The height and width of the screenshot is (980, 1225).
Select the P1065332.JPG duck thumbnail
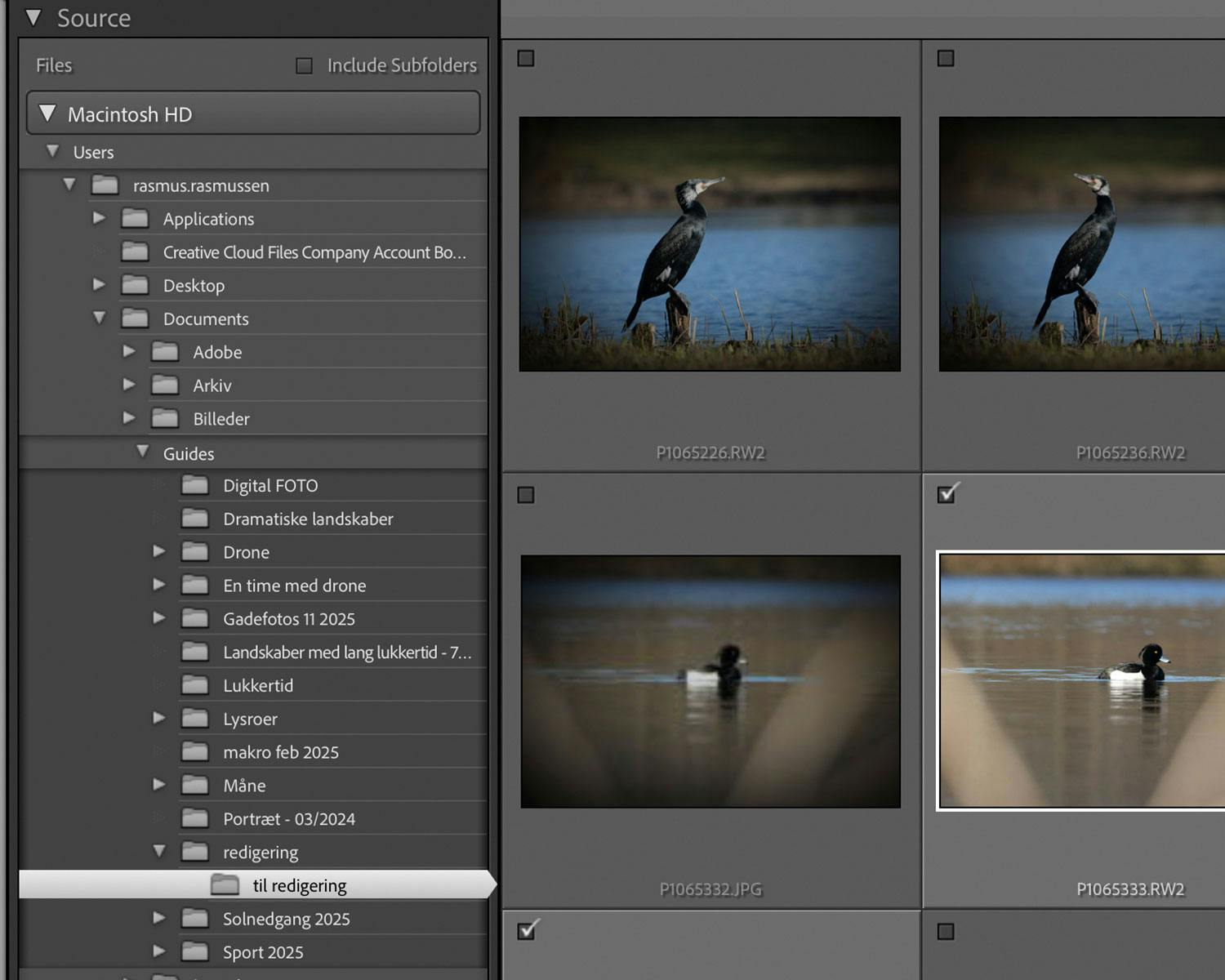(x=710, y=681)
